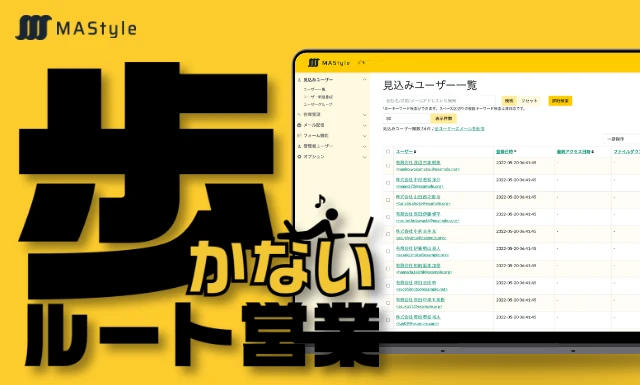Expand the オプション sidebar chevron
This screenshot has width=640, height=385.
click(x=364, y=157)
